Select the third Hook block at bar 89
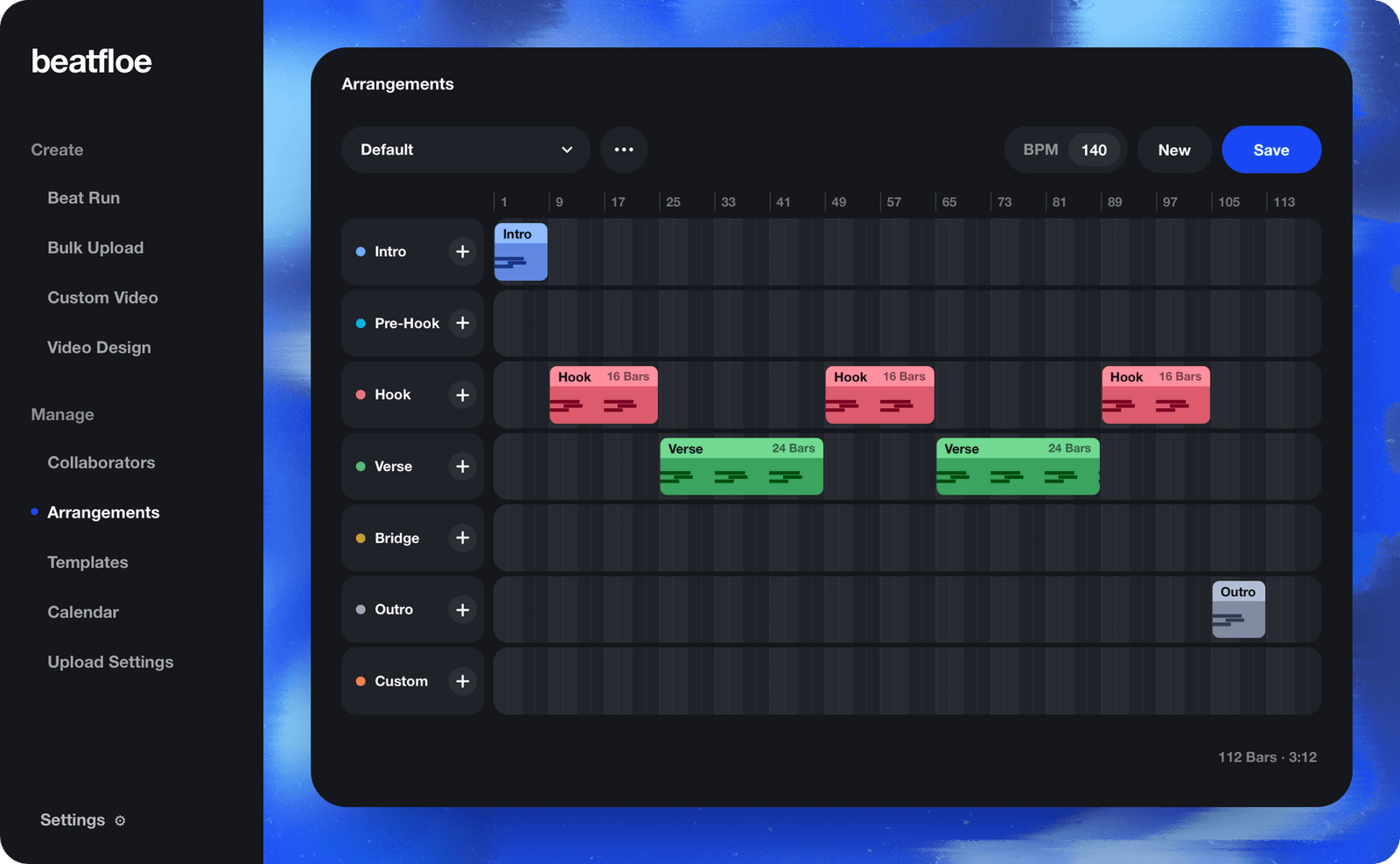The width and height of the screenshot is (1400, 864). tap(1156, 395)
